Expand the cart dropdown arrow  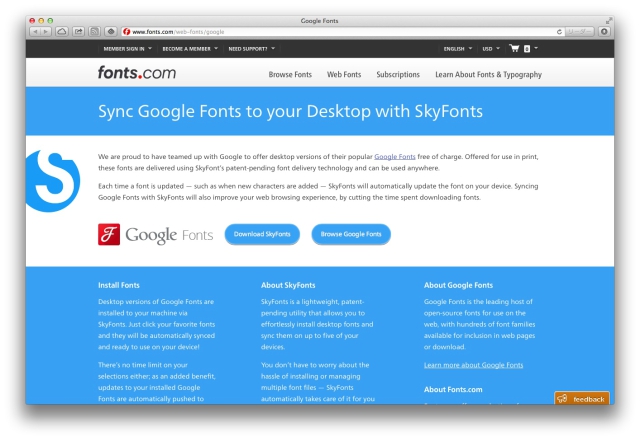click(x=536, y=48)
